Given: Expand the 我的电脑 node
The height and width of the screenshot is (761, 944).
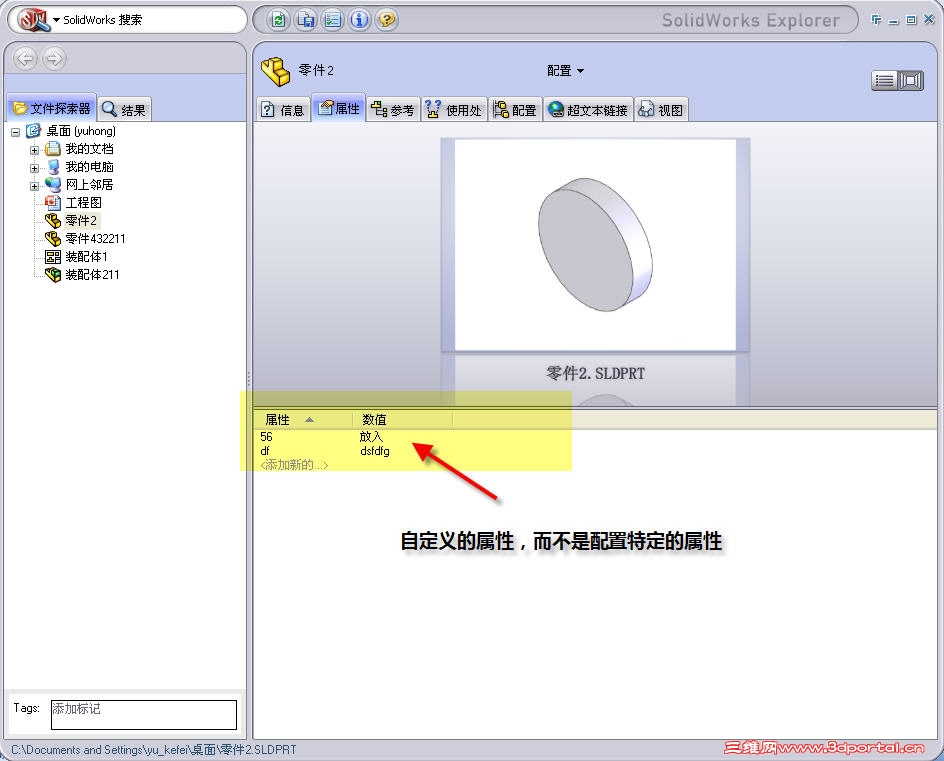Looking at the screenshot, I should click(34, 168).
